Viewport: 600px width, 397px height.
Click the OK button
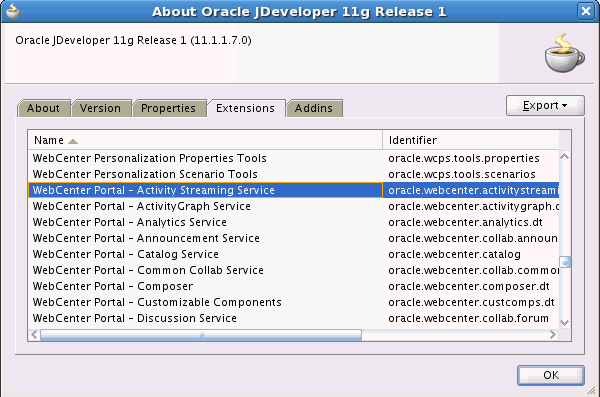[551, 375]
